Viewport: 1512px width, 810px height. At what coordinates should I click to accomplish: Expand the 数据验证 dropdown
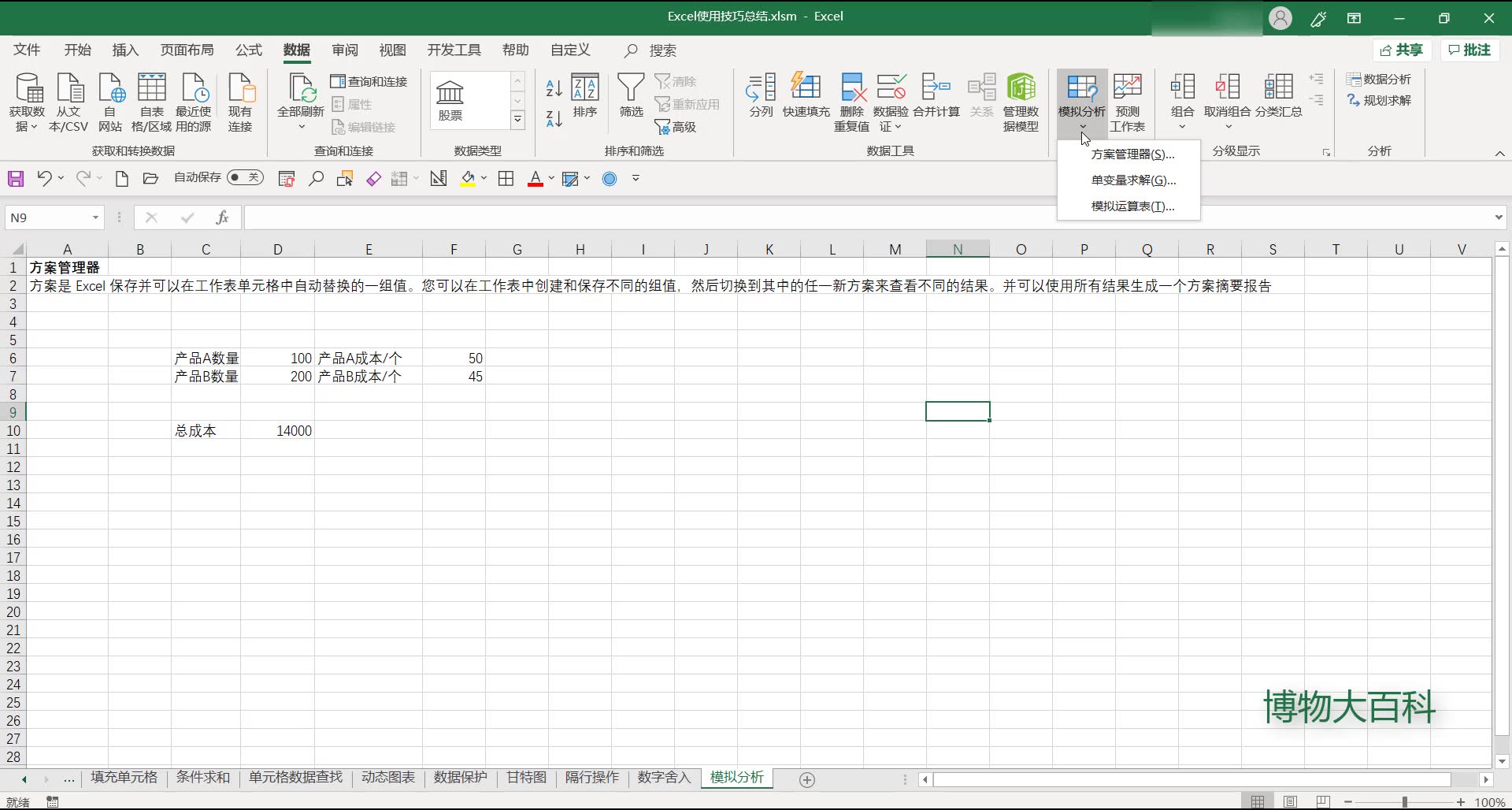[x=898, y=127]
